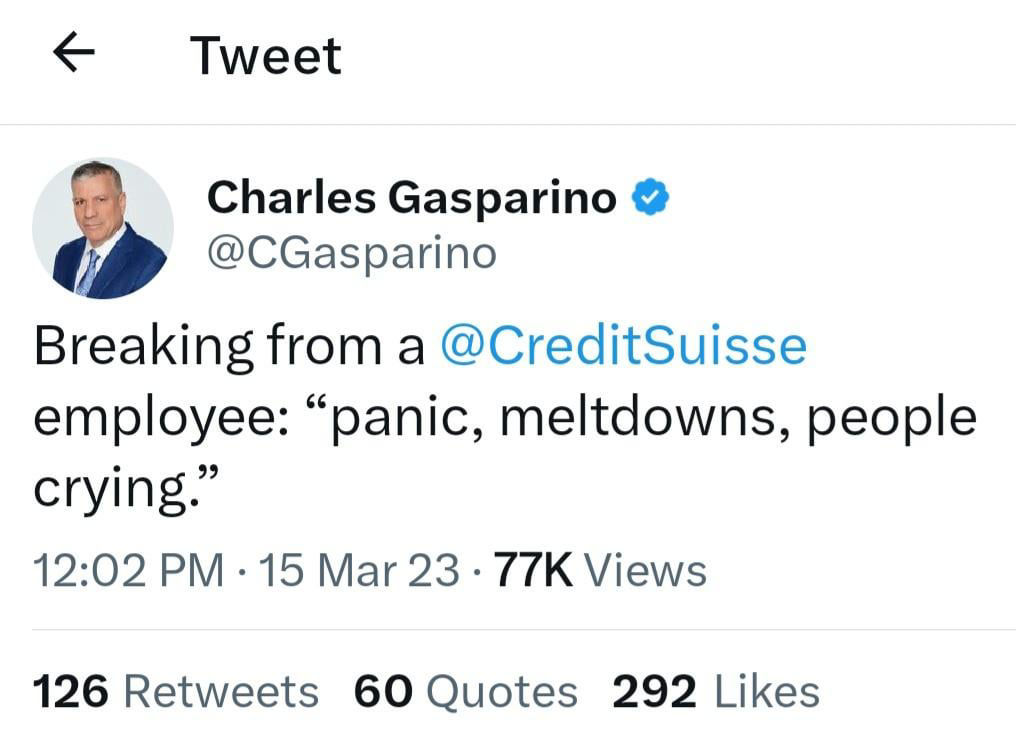This screenshot has width=1016, height=738.
Task: Tap the back arrow icon
Action: point(73,52)
